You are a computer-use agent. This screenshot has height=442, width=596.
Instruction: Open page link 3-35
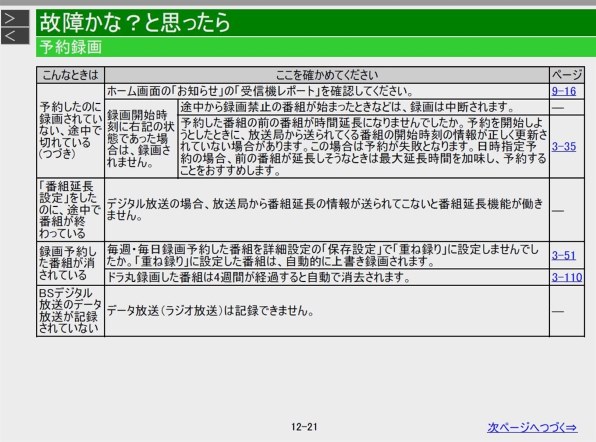click(564, 147)
